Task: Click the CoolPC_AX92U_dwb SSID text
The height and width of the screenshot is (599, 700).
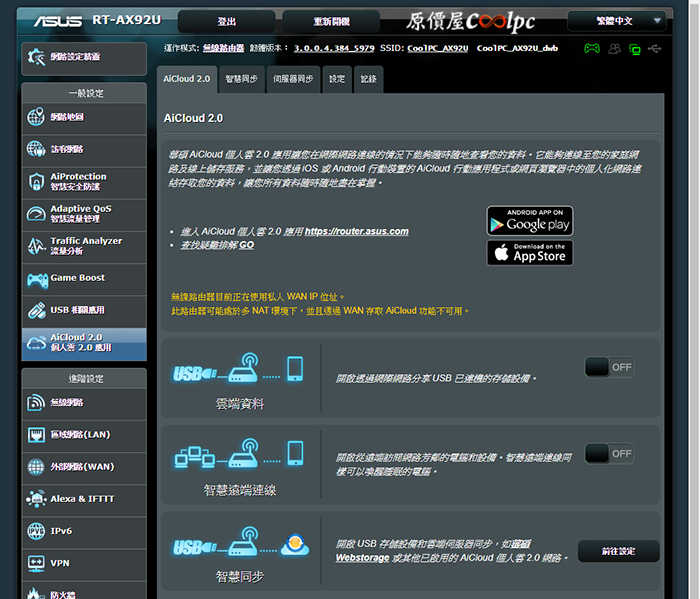Action: pyautogui.click(x=517, y=48)
